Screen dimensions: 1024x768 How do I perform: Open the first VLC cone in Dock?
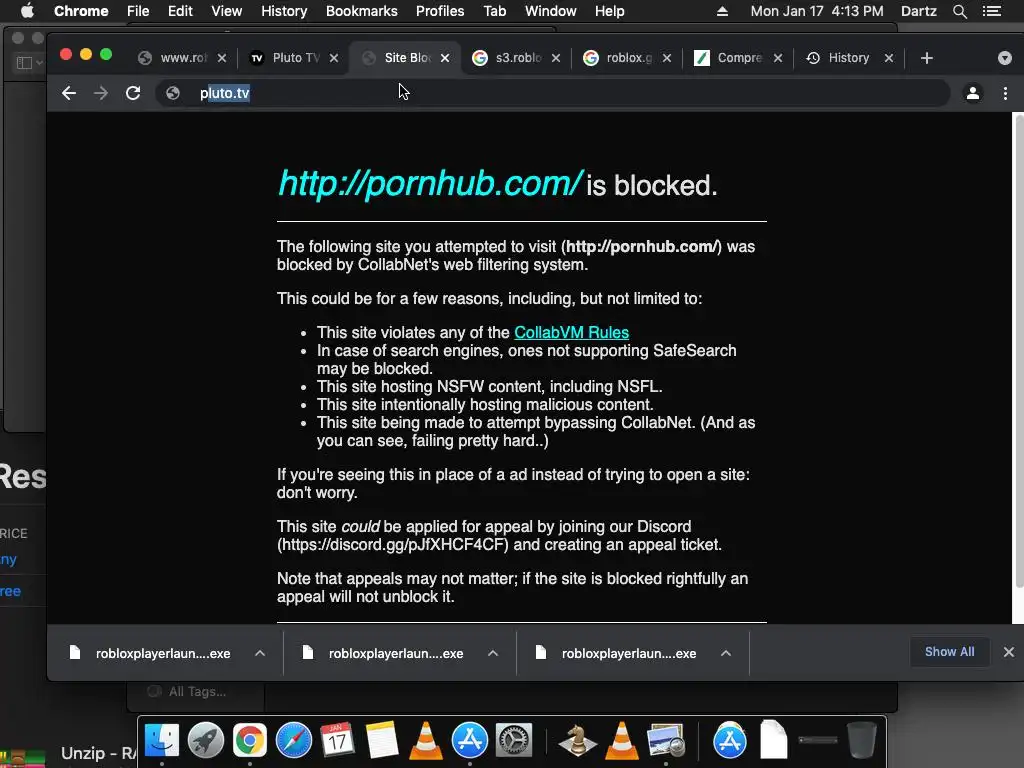[425, 741]
